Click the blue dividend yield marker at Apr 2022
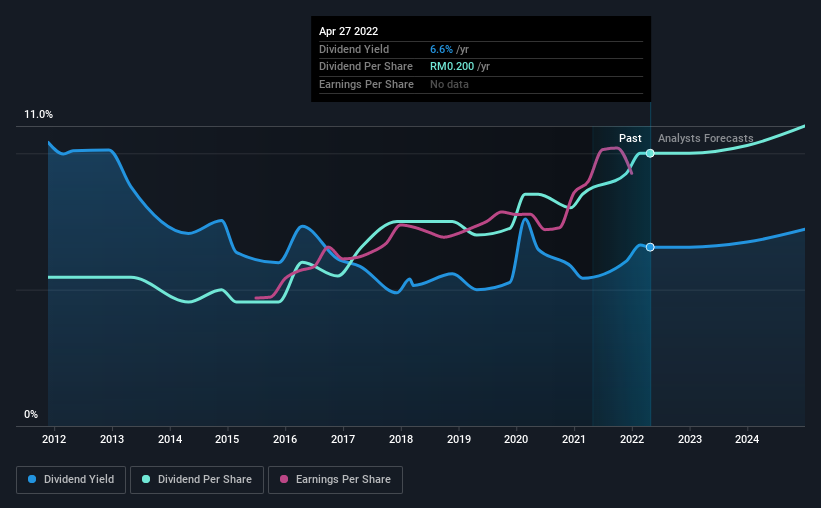This screenshot has height=508, width=821. 650,247
